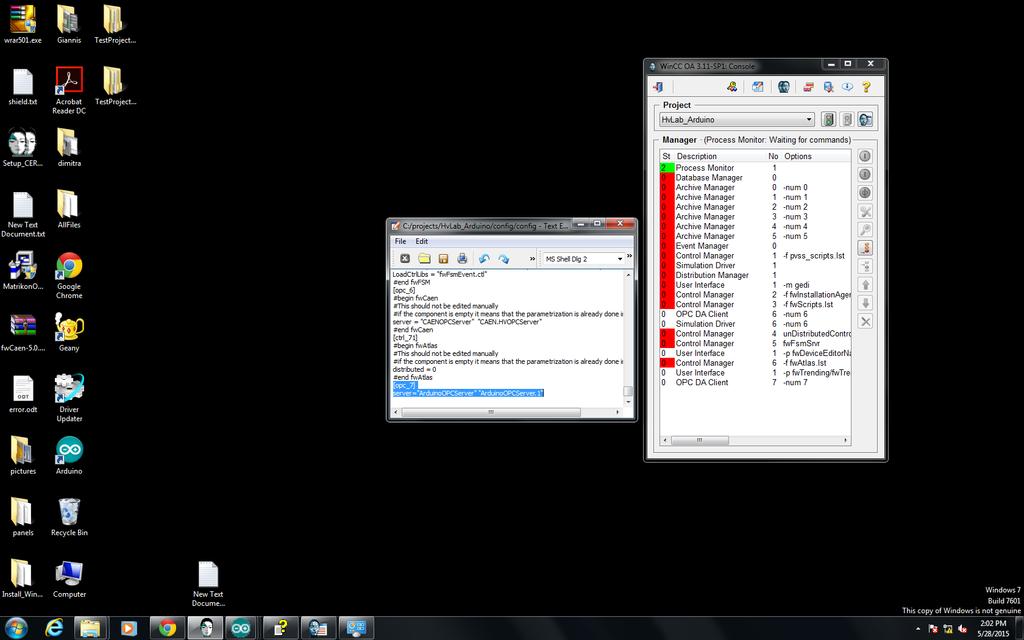The height and width of the screenshot is (640, 1024).
Task: Select the Process Monitor row
Action: pos(756,168)
